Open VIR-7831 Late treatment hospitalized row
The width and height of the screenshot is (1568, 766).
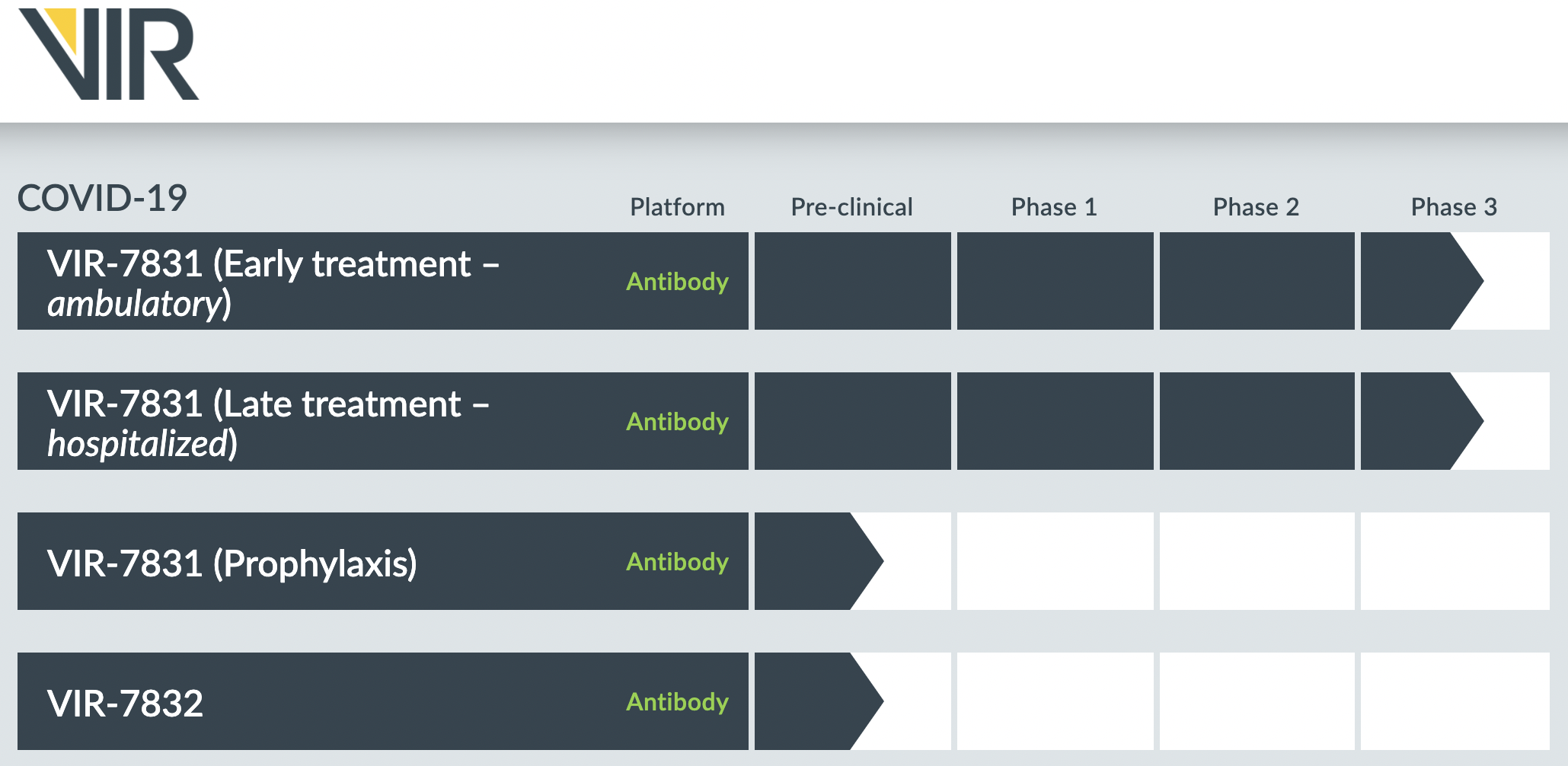coord(268,423)
